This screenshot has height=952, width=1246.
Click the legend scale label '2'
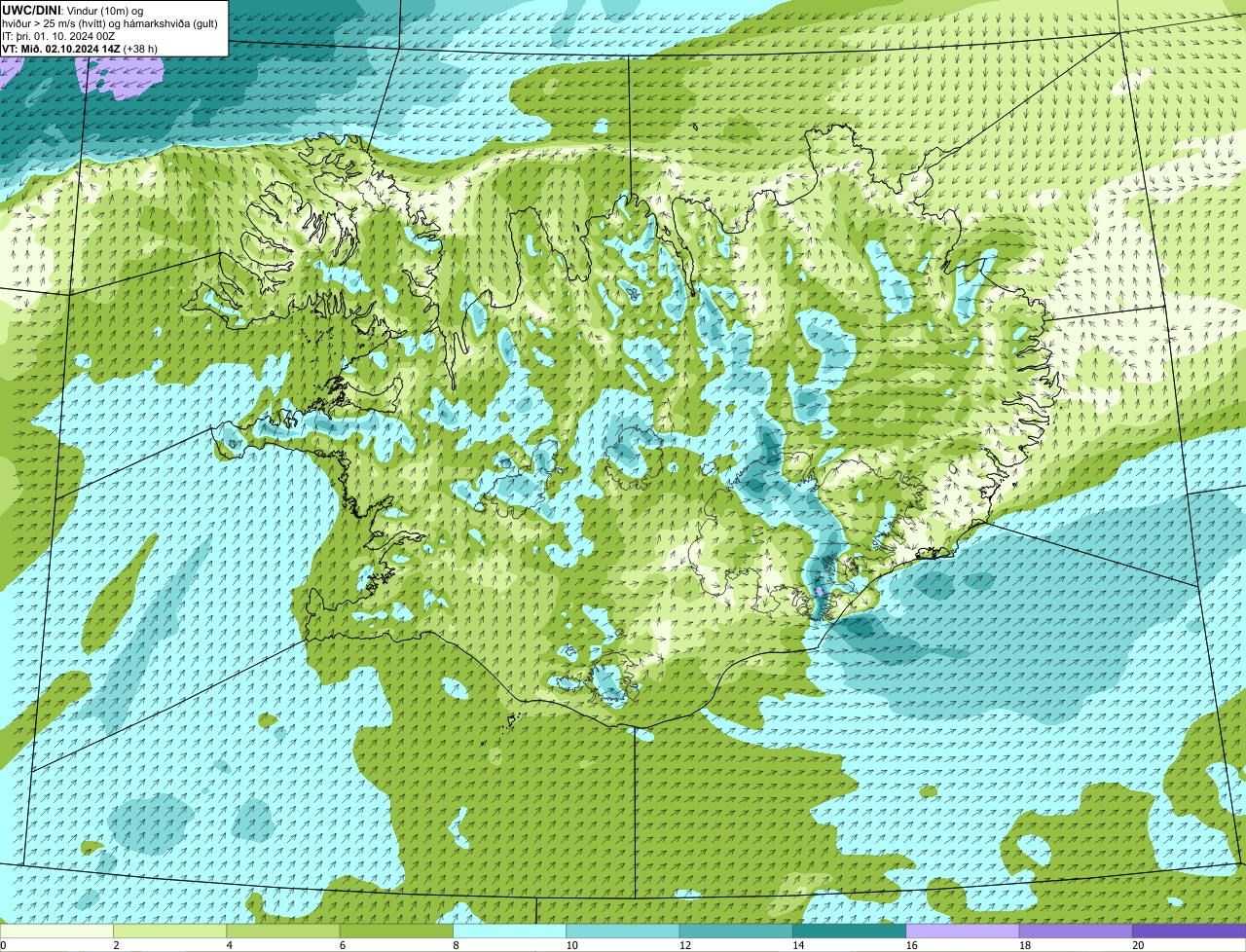click(116, 945)
